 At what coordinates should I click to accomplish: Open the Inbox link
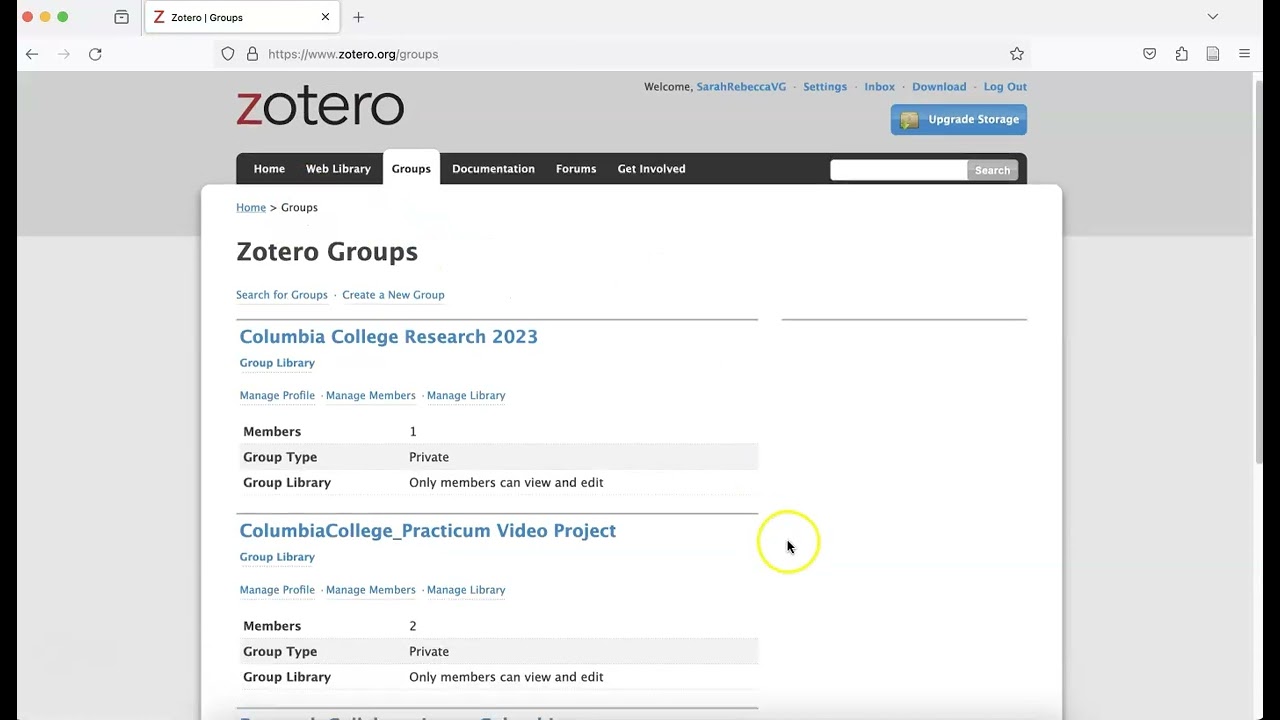click(x=879, y=87)
